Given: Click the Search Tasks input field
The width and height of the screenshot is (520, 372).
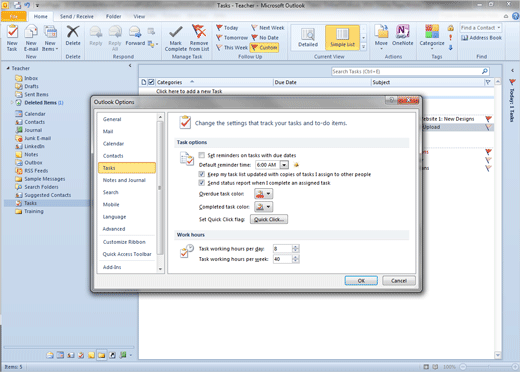Looking at the screenshot, I should click(x=406, y=71).
